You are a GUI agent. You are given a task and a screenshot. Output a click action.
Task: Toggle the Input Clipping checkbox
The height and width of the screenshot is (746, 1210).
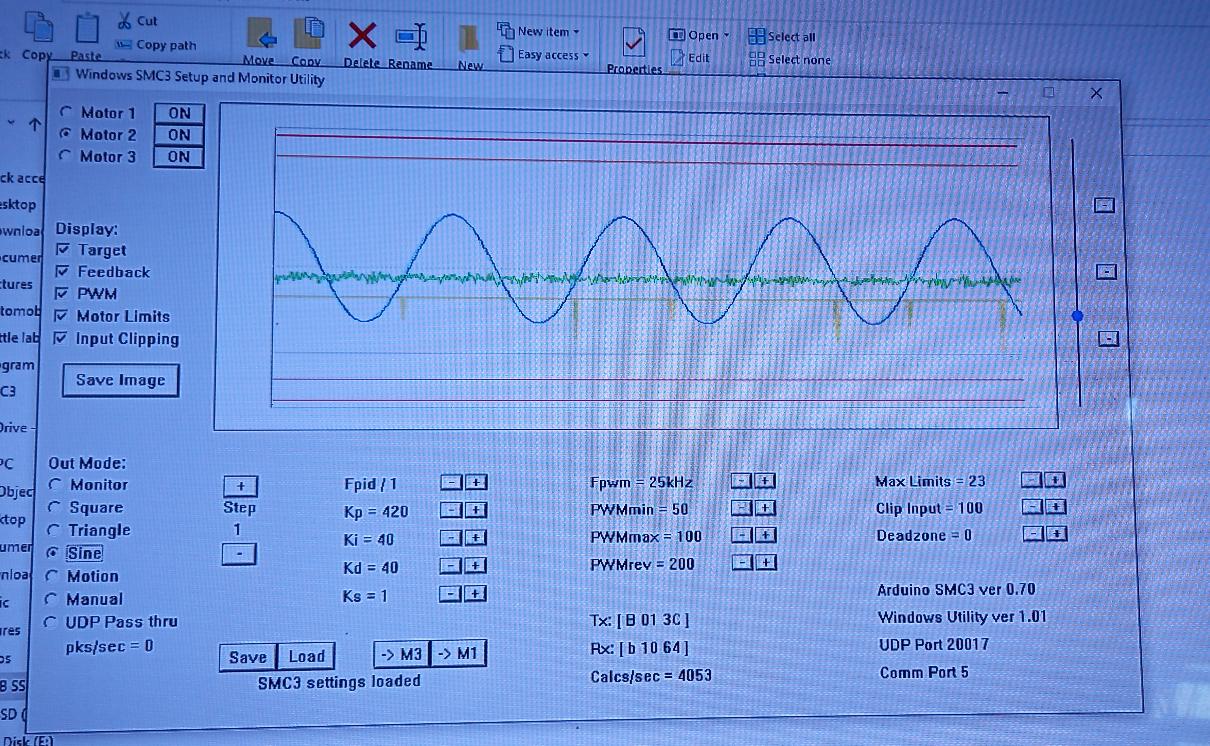pyautogui.click(x=63, y=339)
